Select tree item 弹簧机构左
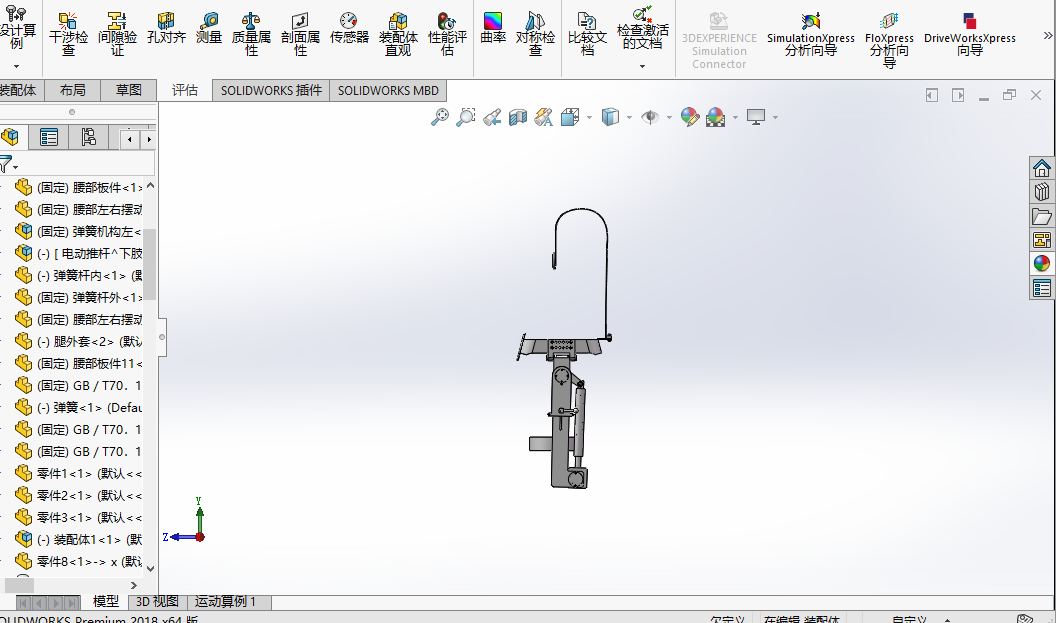This screenshot has width=1056, height=623. point(79,232)
